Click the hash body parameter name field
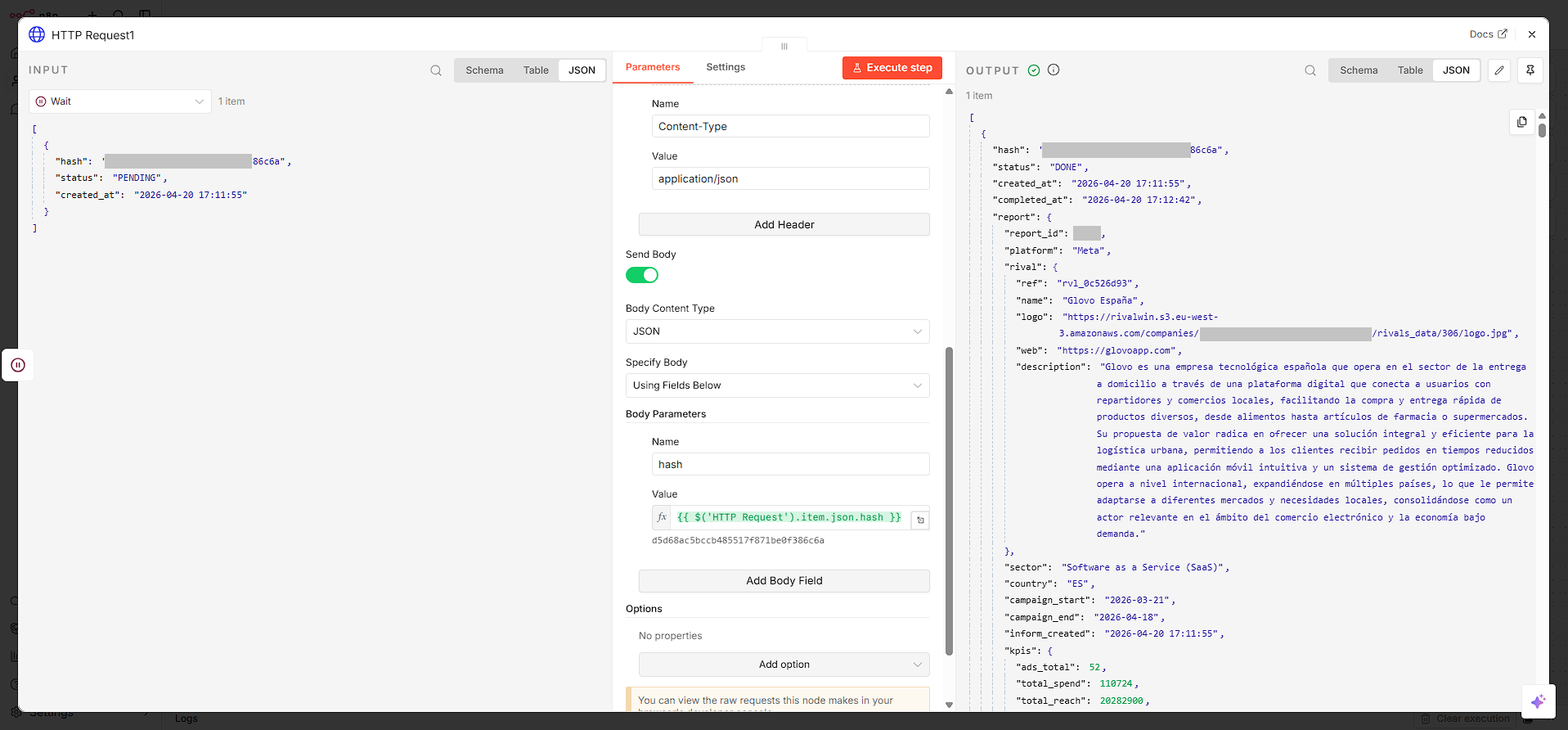Viewport: 1568px width, 730px height. [x=790, y=464]
